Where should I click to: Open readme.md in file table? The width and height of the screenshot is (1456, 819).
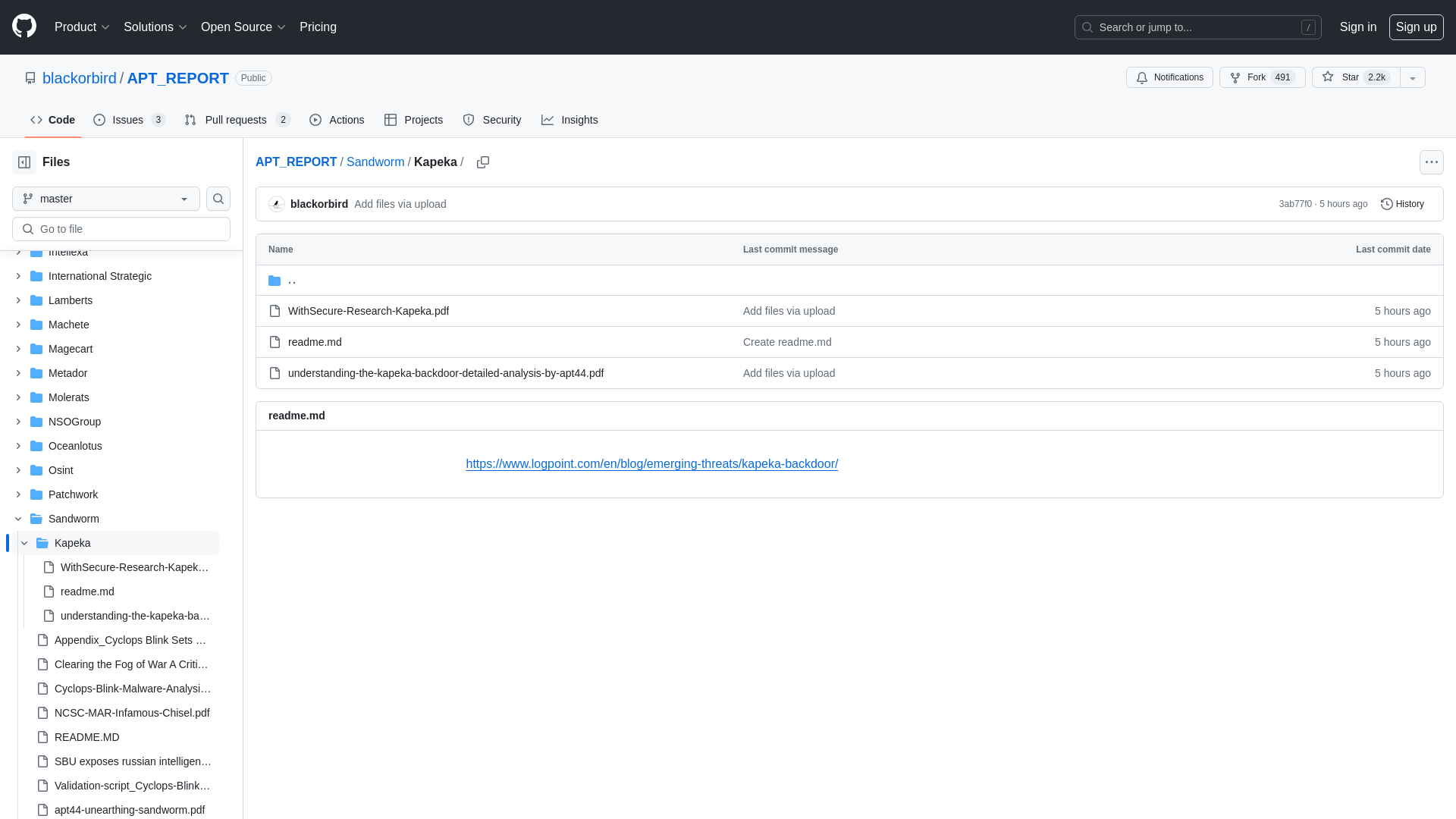click(315, 342)
